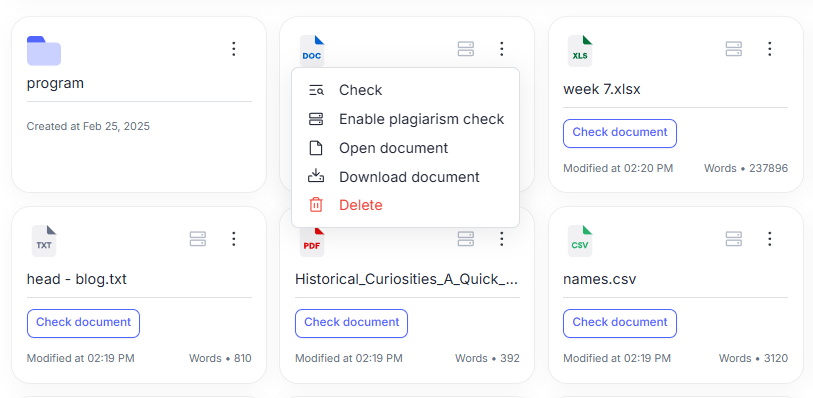Click Words 392 count
This screenshot has width=813, height=398.
coord(487,359)
